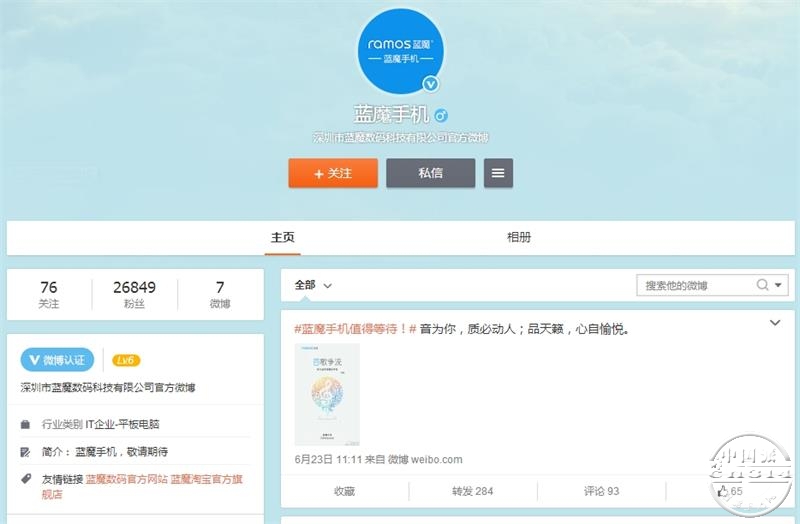Open the 微博 weibo.com source link
The height and width of the screenshot is (524, 800).
tap(425, 459)
